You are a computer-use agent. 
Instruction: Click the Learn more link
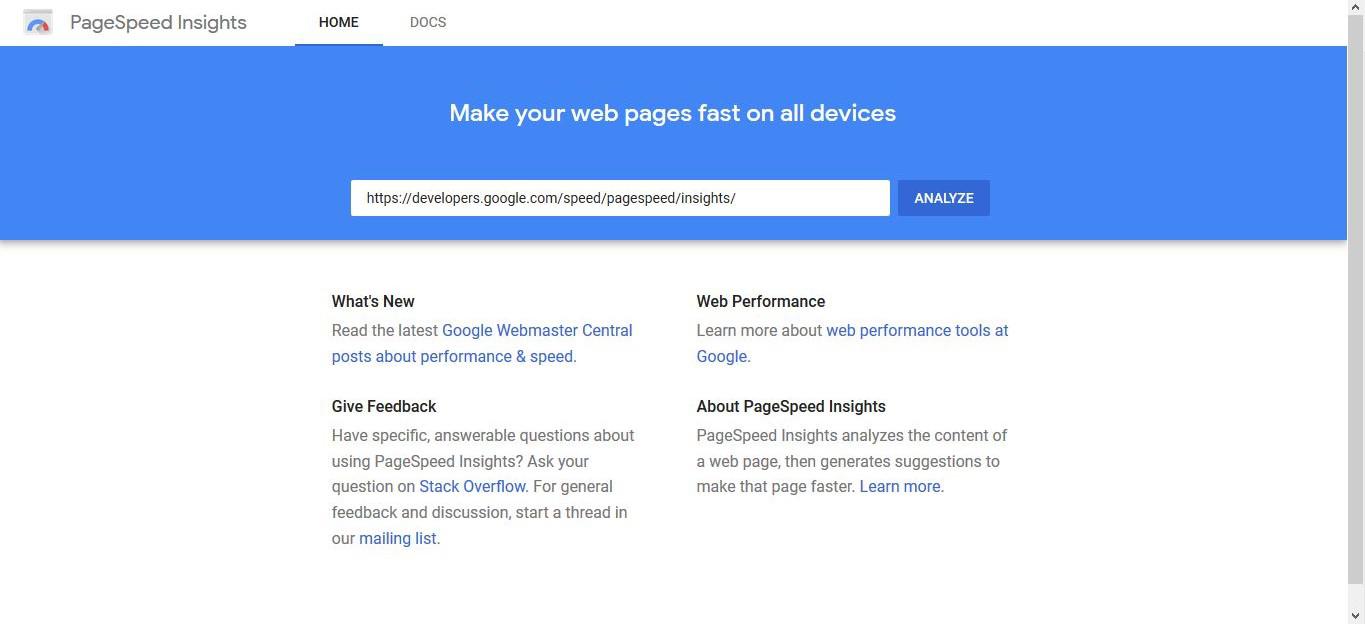[x=899, y=487]
